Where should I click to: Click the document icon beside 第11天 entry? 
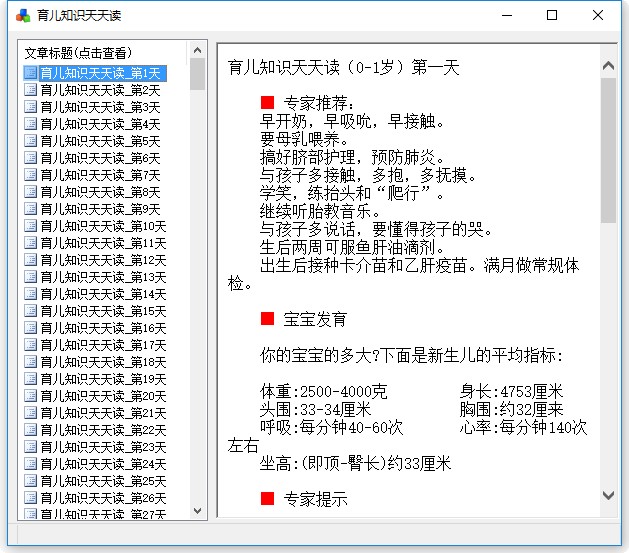30,243
